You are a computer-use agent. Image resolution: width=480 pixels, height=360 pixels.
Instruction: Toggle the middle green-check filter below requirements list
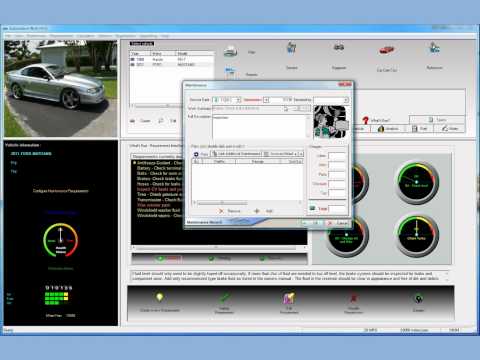tap(220, 258)
